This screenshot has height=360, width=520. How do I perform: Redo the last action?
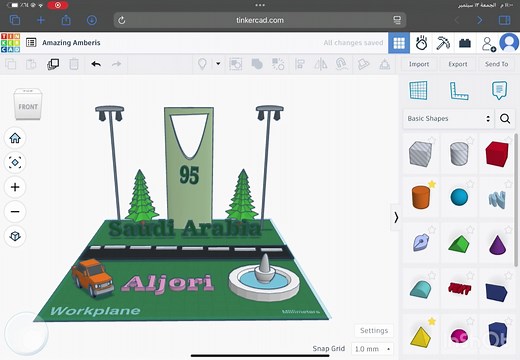click(116, 64)
